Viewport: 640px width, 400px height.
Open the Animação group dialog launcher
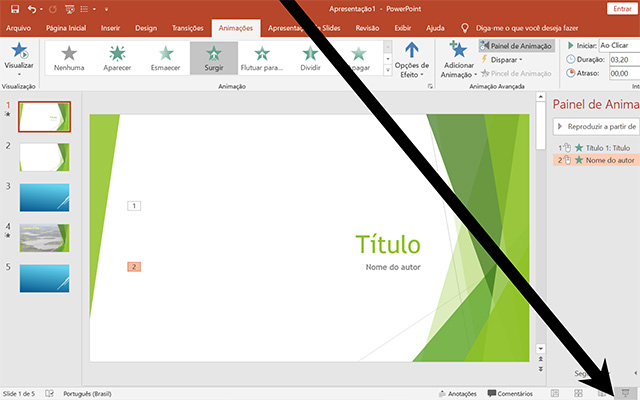click(x=430, y=87)
